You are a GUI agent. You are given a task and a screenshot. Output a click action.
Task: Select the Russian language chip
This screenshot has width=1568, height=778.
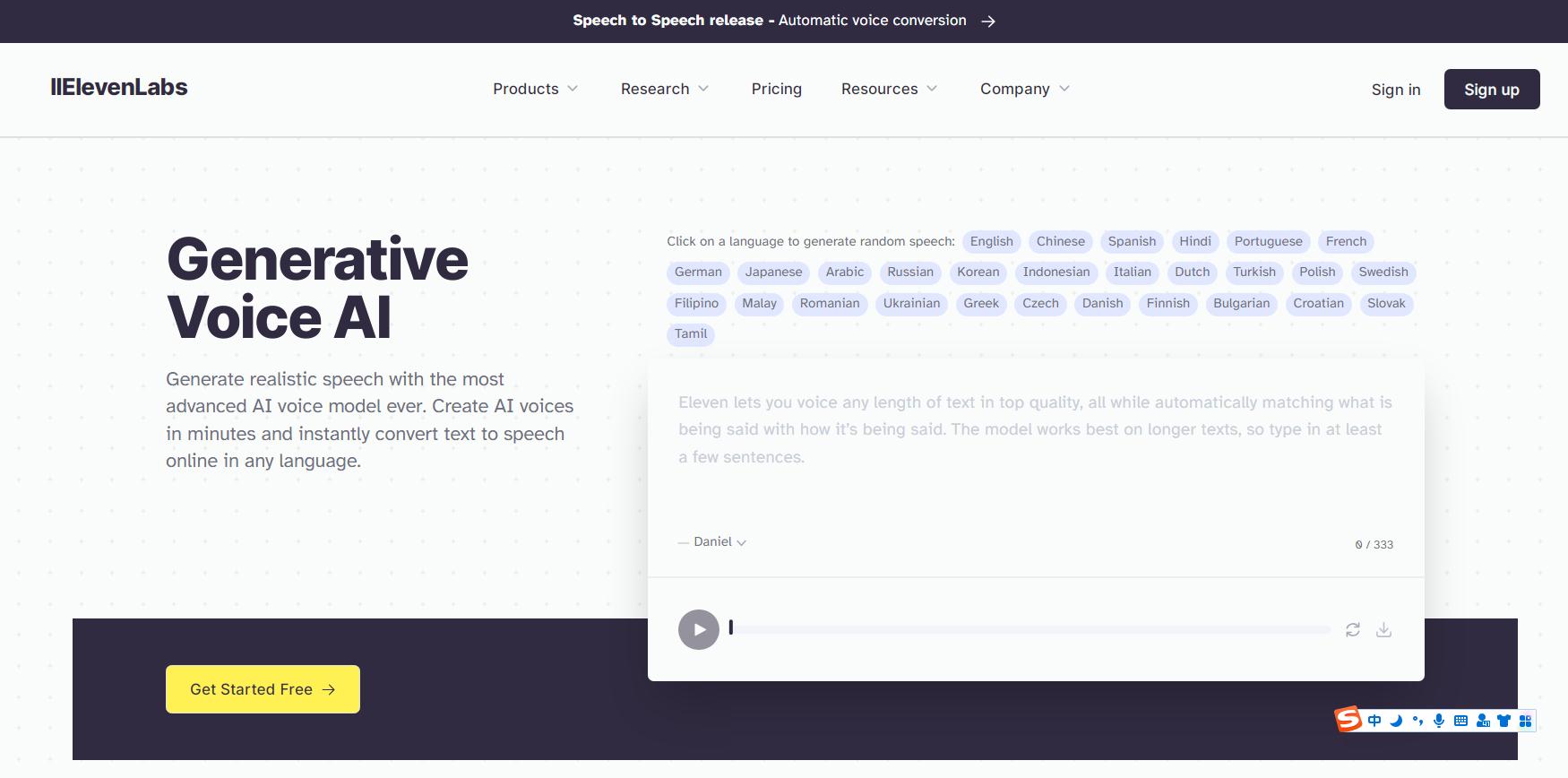[x=910, y=272]
